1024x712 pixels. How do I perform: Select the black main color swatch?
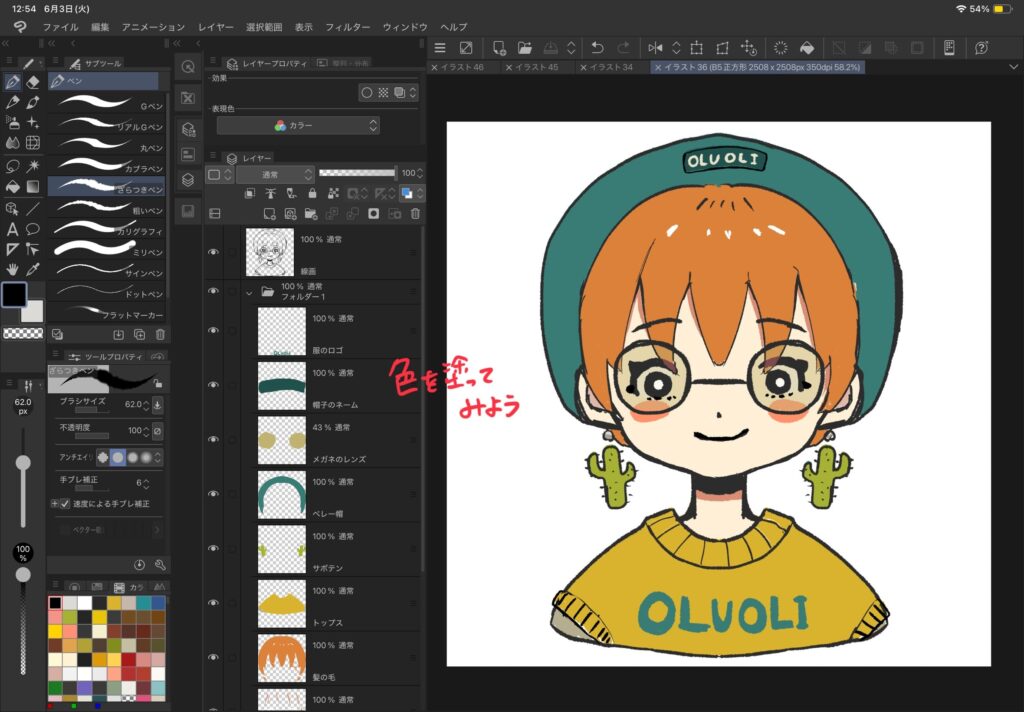14,295
